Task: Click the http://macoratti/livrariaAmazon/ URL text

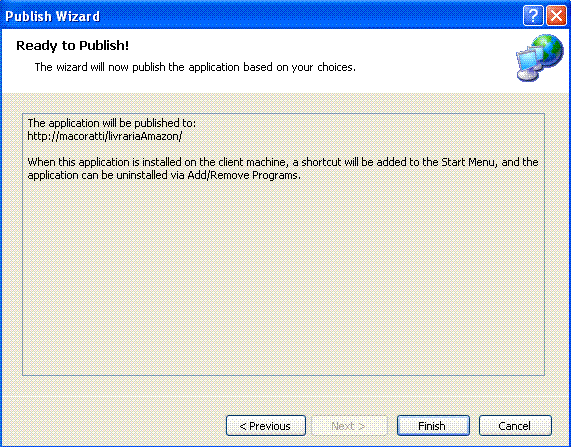Action: click(105, 136)
